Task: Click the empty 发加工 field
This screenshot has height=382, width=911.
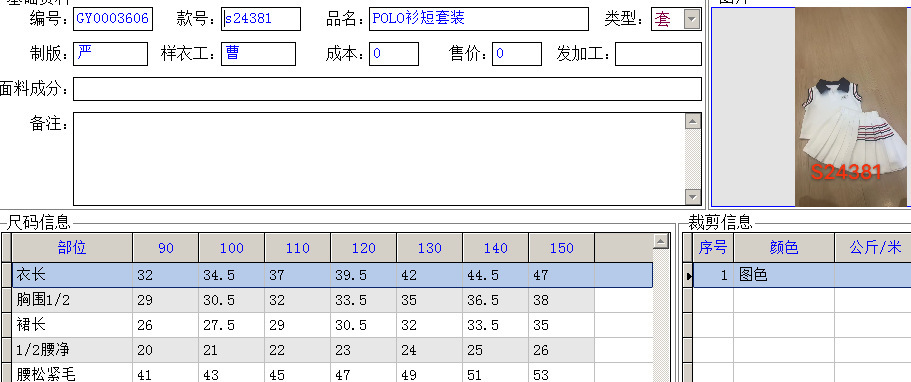Action: click(658, 54)
